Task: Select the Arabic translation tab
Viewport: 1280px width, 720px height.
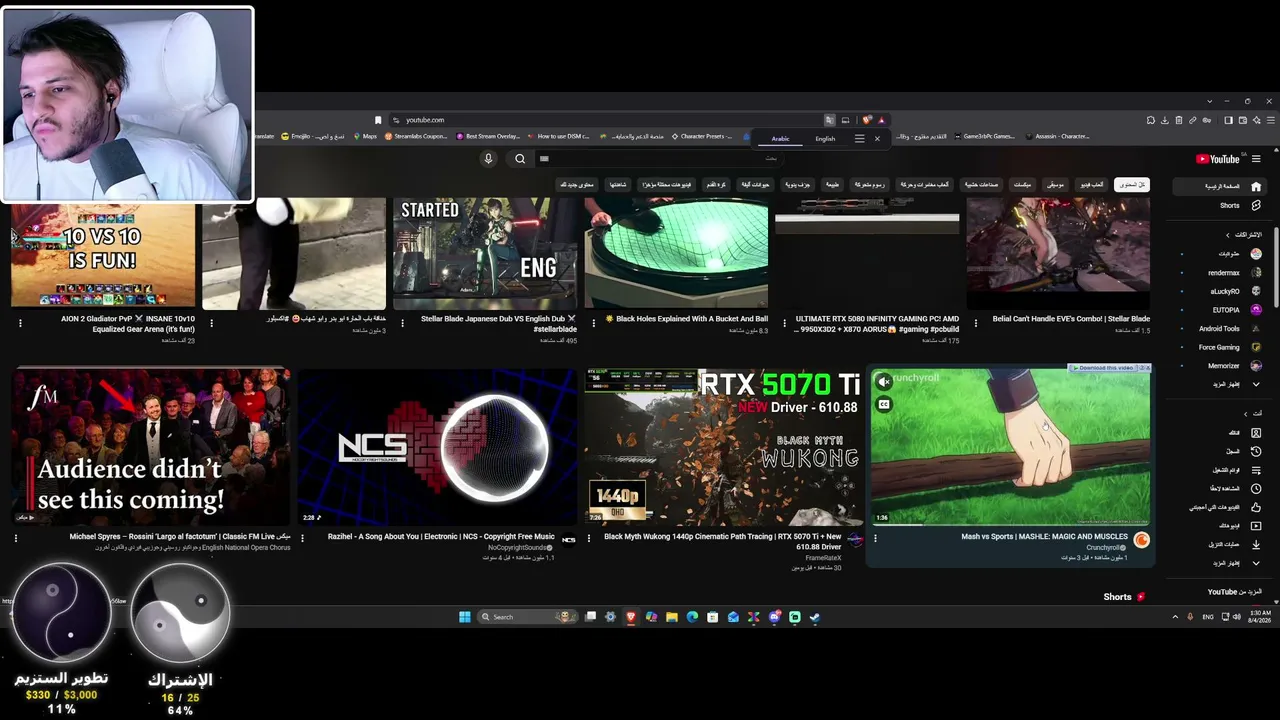Action: (x=780, y=139)
